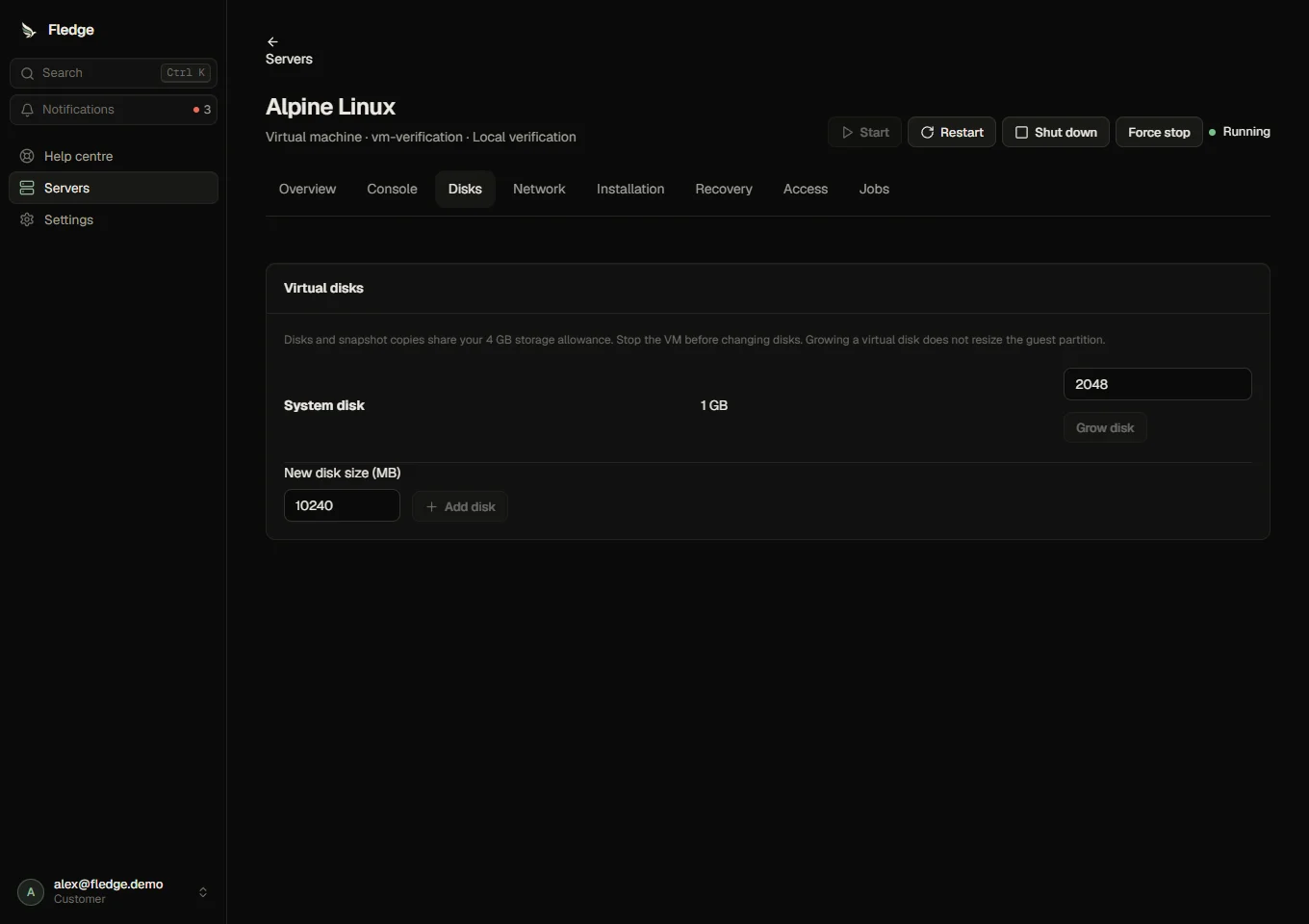Open the Recovery tab
Screen dimensions: 1309x924
pos(724,190)
